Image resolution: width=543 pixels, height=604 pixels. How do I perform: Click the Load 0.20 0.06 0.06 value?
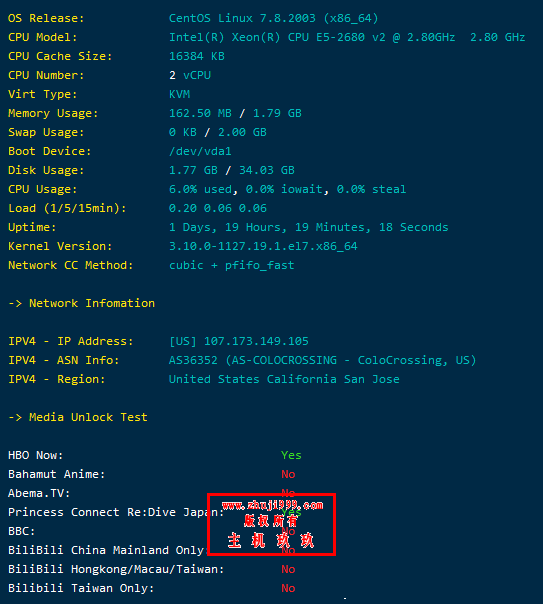[218, 208]
